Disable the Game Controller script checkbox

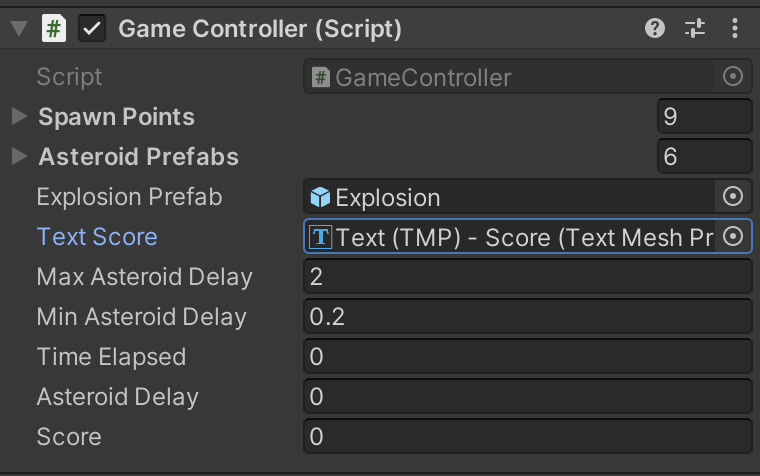[93, 29]
